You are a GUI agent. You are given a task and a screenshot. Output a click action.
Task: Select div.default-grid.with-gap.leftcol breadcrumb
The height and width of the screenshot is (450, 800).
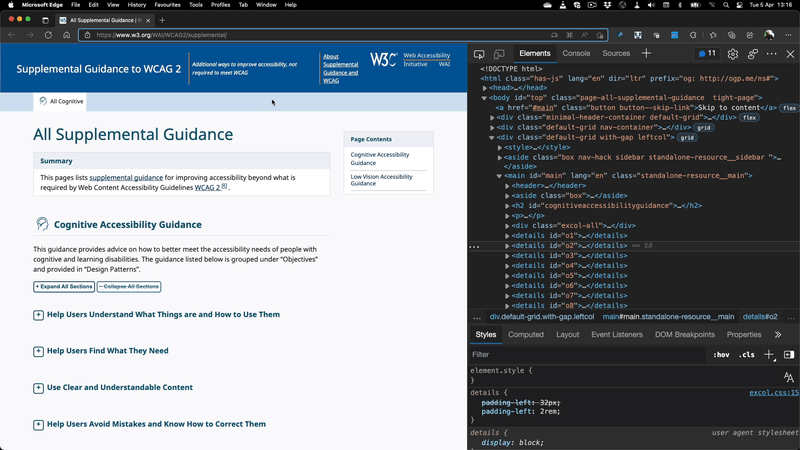click(542, 317)
